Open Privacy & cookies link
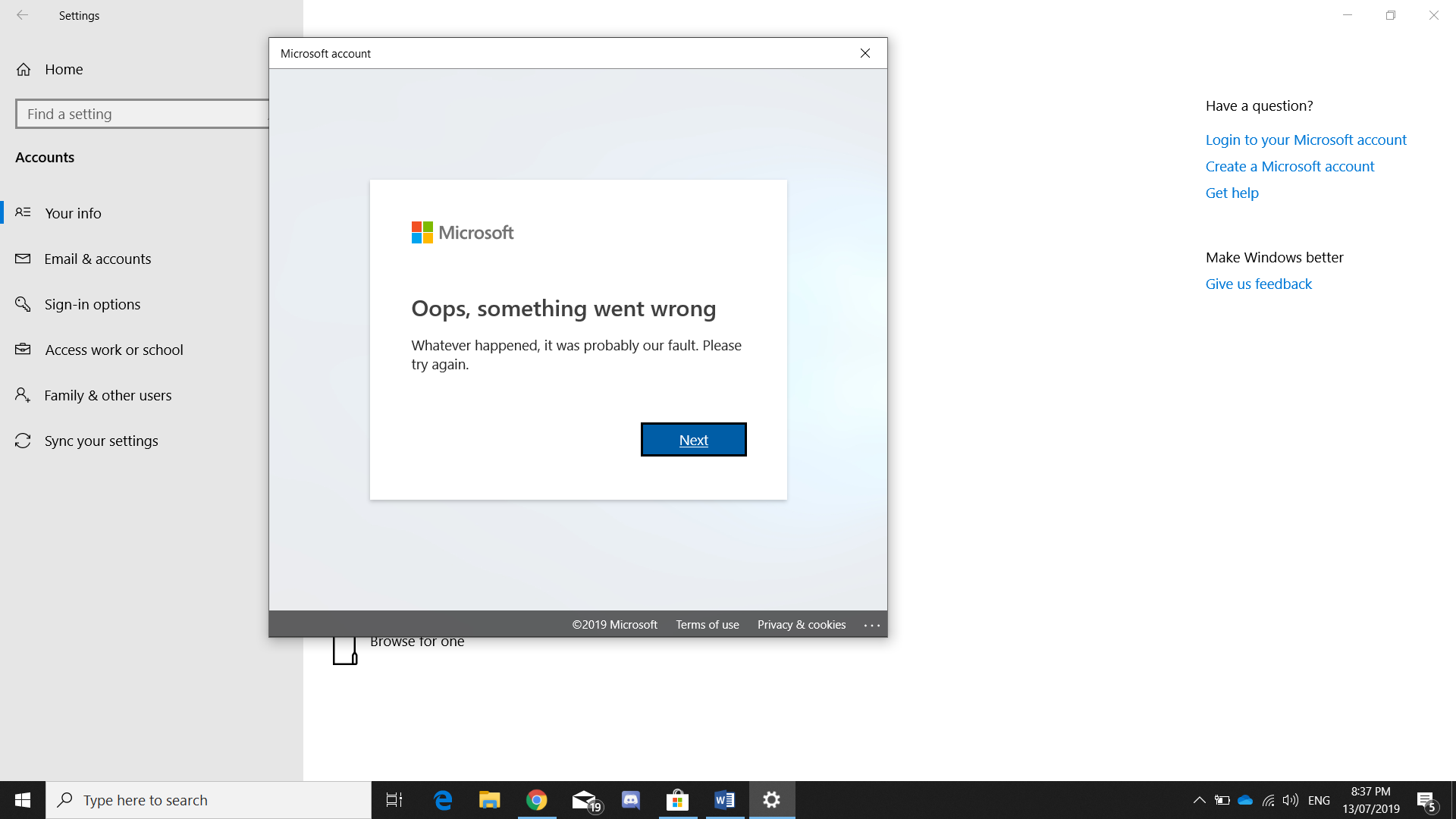 pos(801,625)
